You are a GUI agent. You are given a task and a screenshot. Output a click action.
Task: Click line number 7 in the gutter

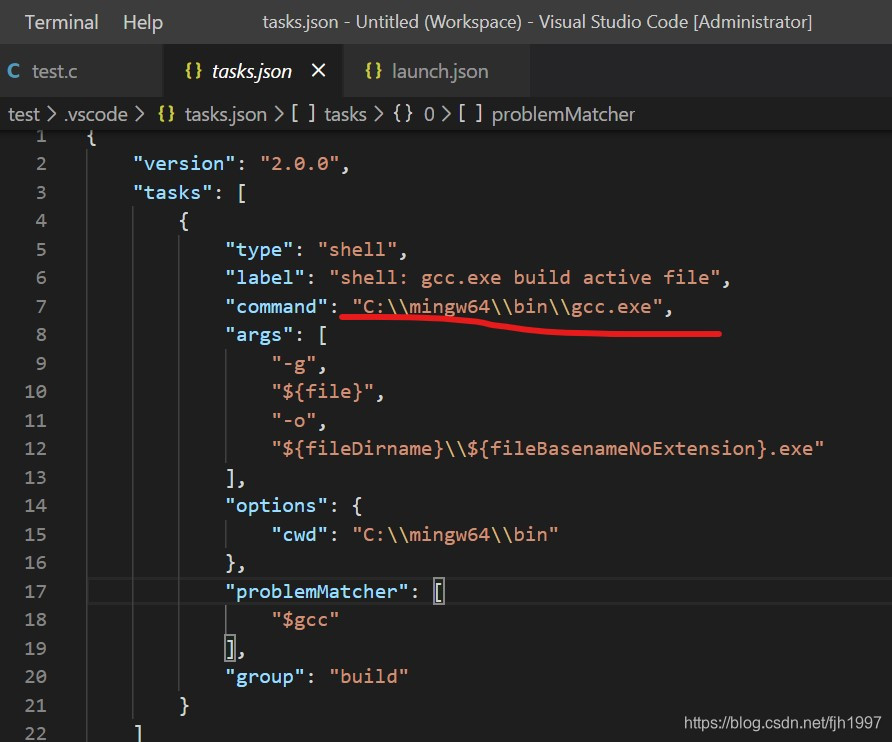41,307
